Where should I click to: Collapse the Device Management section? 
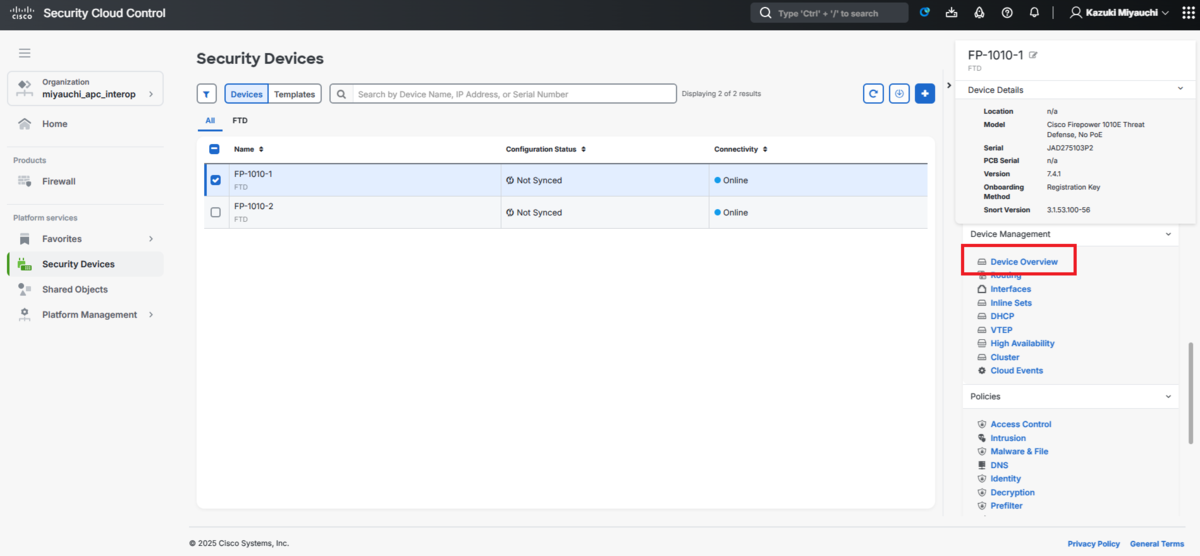(x=1168, y=234)
